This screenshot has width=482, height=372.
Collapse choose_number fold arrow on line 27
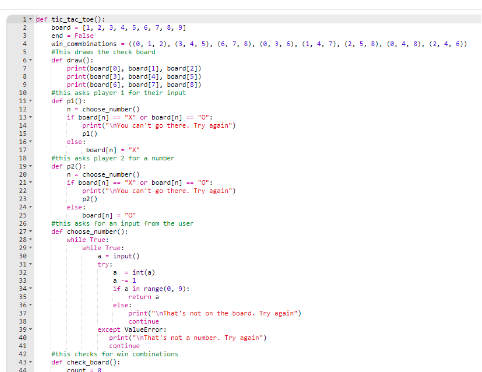click(x=31, y=232)
